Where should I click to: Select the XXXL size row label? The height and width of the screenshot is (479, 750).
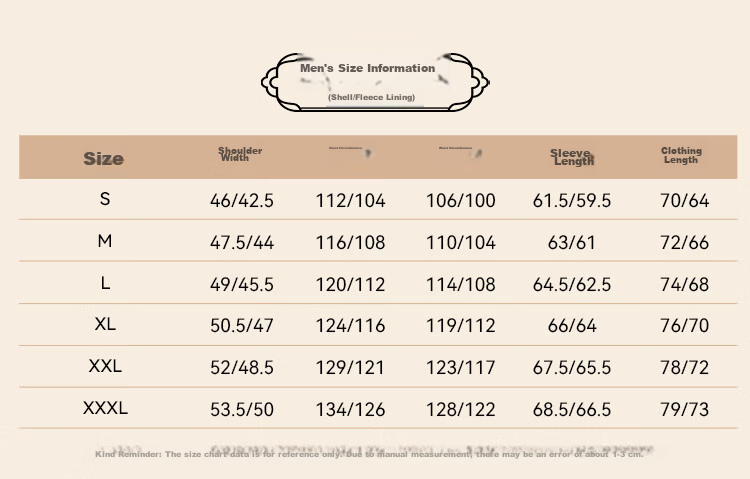(105, 408)
